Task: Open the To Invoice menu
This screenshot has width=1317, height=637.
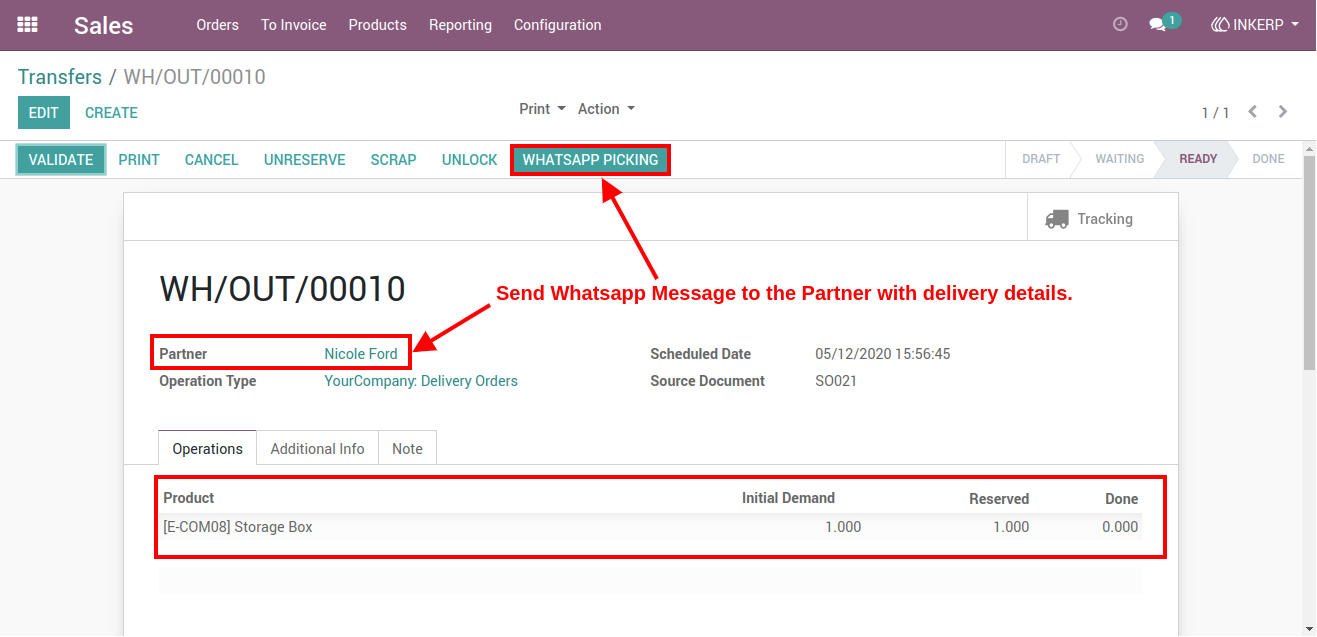Action: (294, 25)
